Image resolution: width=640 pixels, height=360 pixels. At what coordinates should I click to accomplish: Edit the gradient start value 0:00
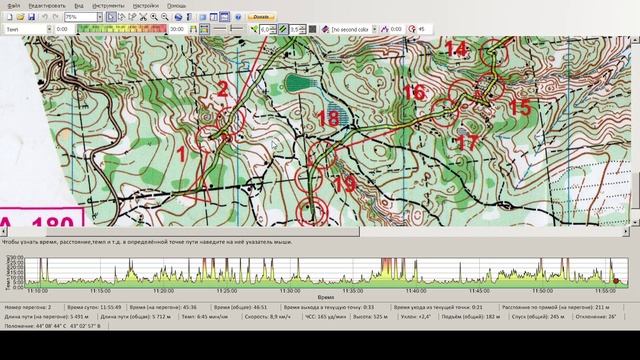pyautogui.click(x=64, y=29)
